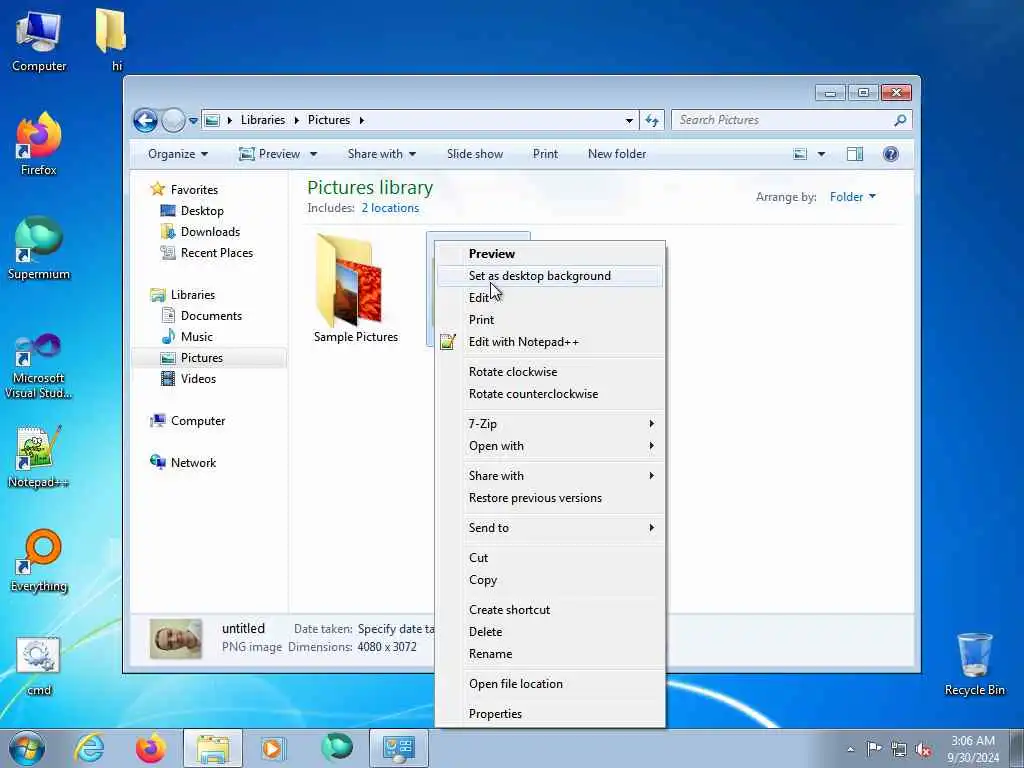Screen dimensions: 1024x768
Task: Click the Explorer back arrow button
Action: click(145, 120)
